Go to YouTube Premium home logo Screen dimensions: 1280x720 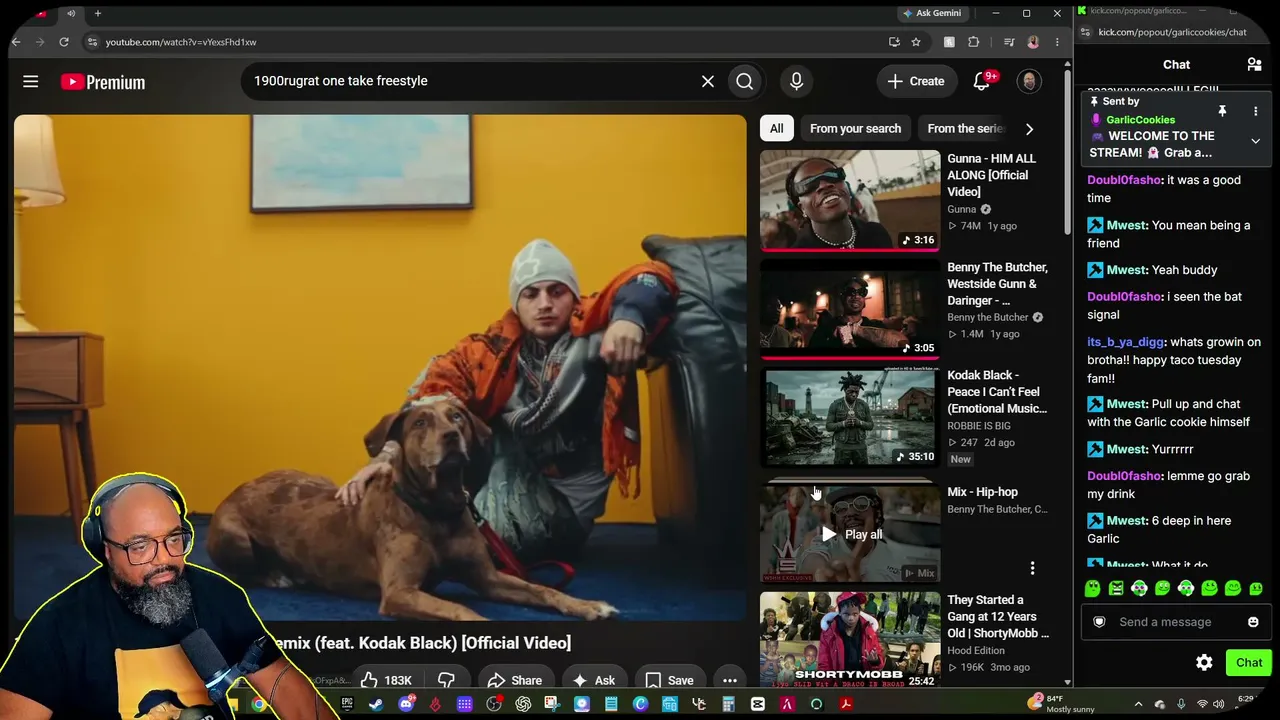pyautogui.click(x=103, y=82)
